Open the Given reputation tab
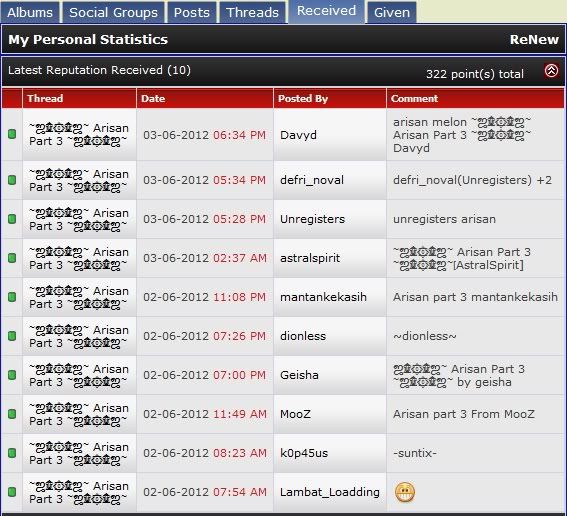Screen dimensions: 567x516 click(392, 13)
